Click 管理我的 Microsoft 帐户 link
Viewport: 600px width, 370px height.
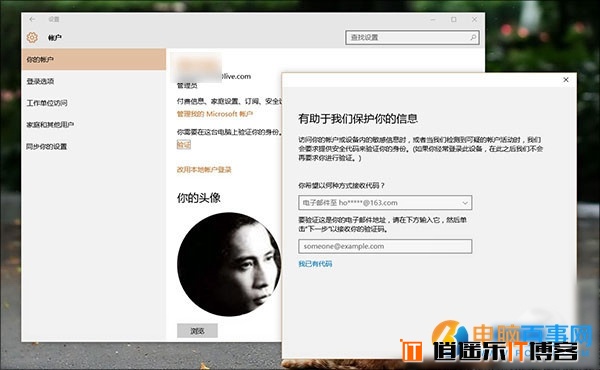215,114
